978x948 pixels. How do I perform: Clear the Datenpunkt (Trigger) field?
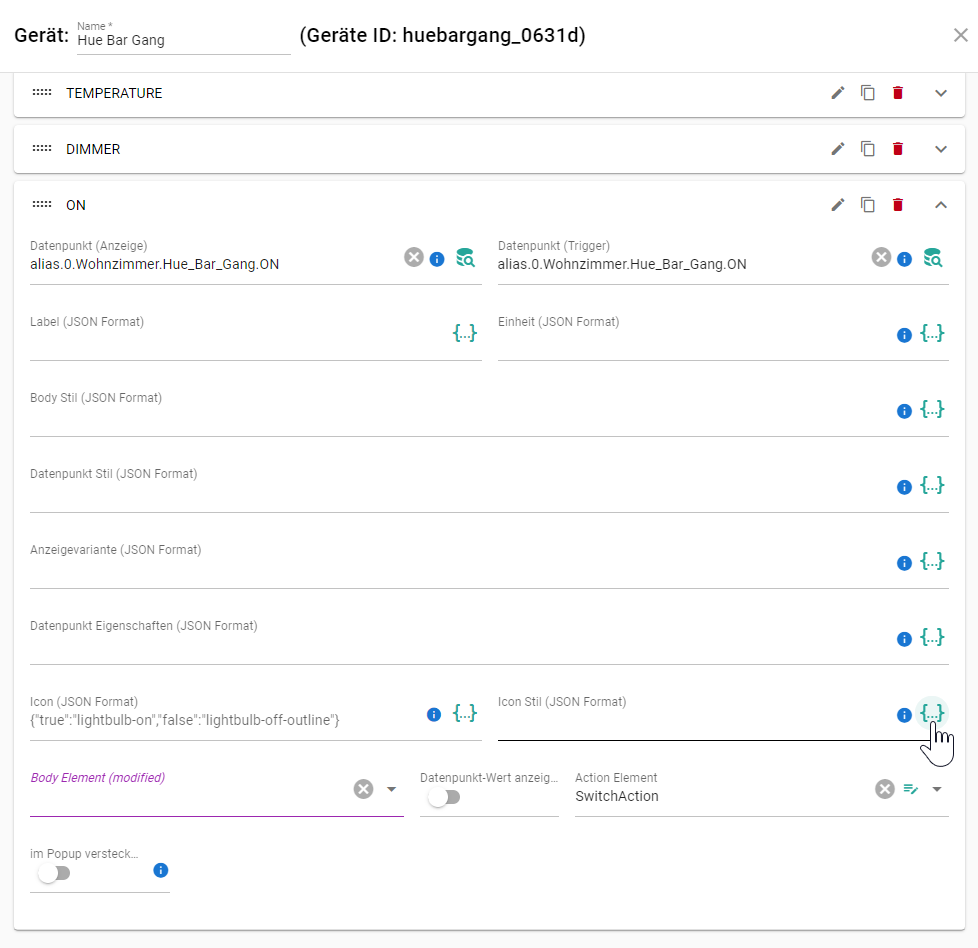(881, 258)
